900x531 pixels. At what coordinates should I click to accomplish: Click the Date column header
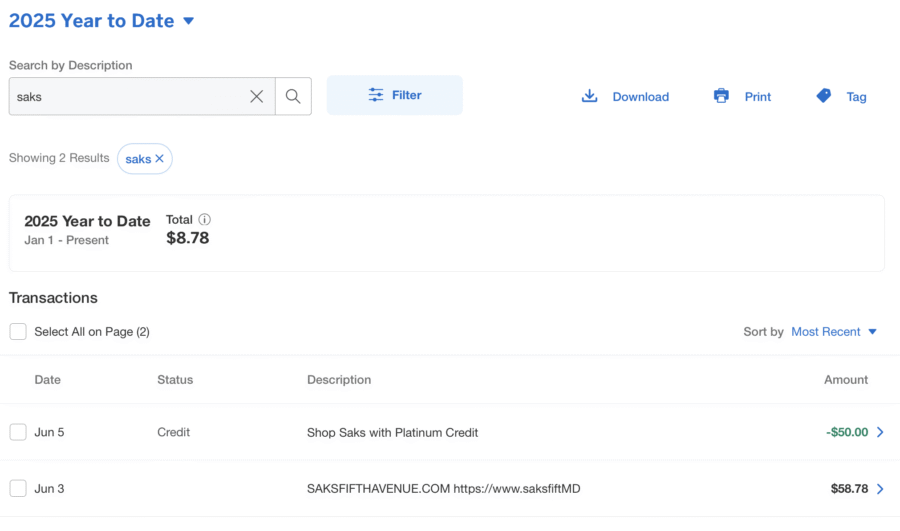click(x=48, y=380)
